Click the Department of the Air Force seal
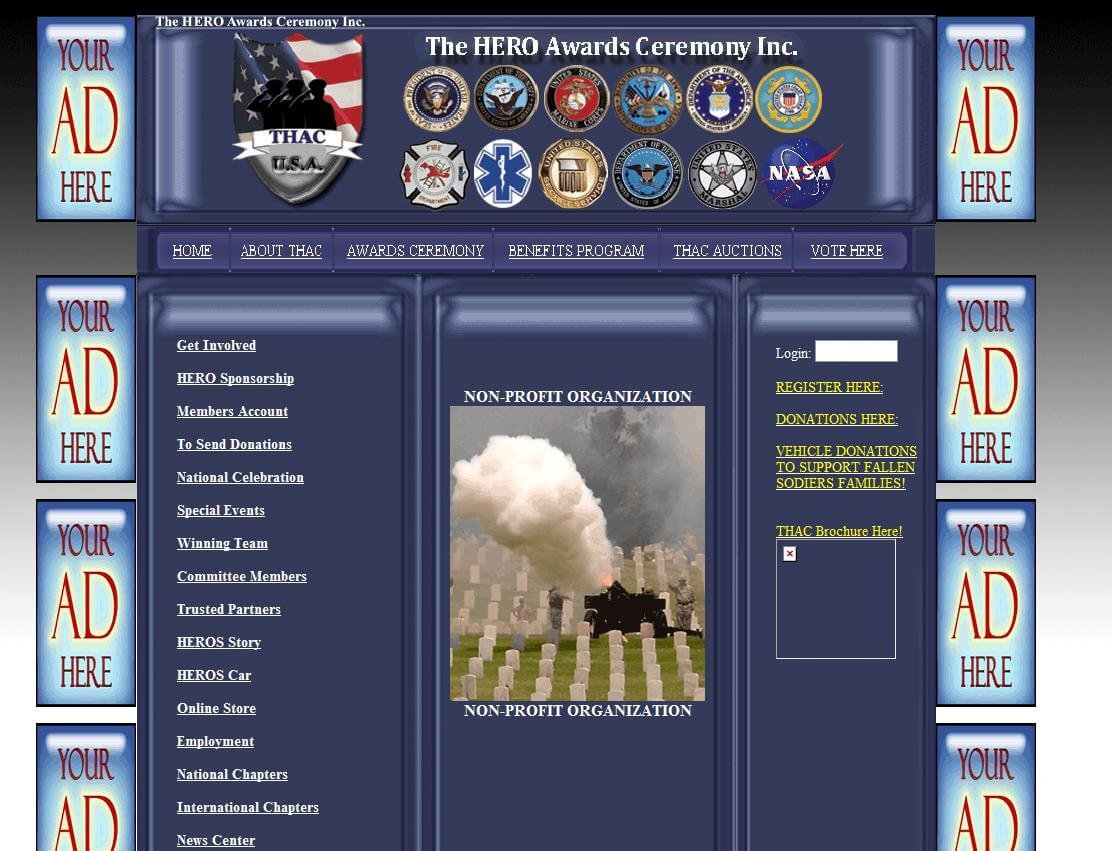The height and width of the screenshot is (851, 1112). tap(718, 99)
